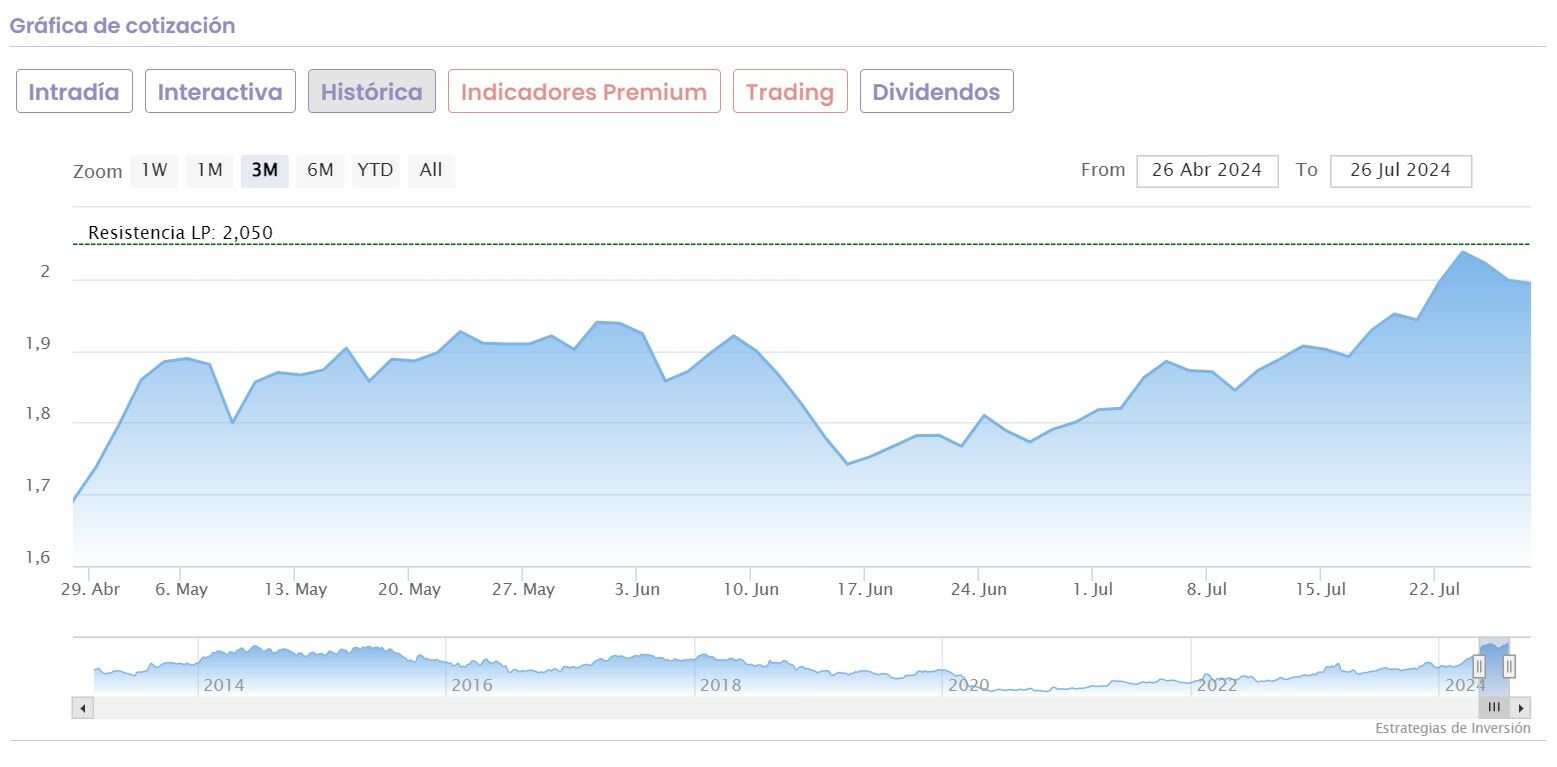The height and width of the screenshot is (767, 1557).
Task: Click the navigator's left range handle
Action: click(x=1479, y=666)
